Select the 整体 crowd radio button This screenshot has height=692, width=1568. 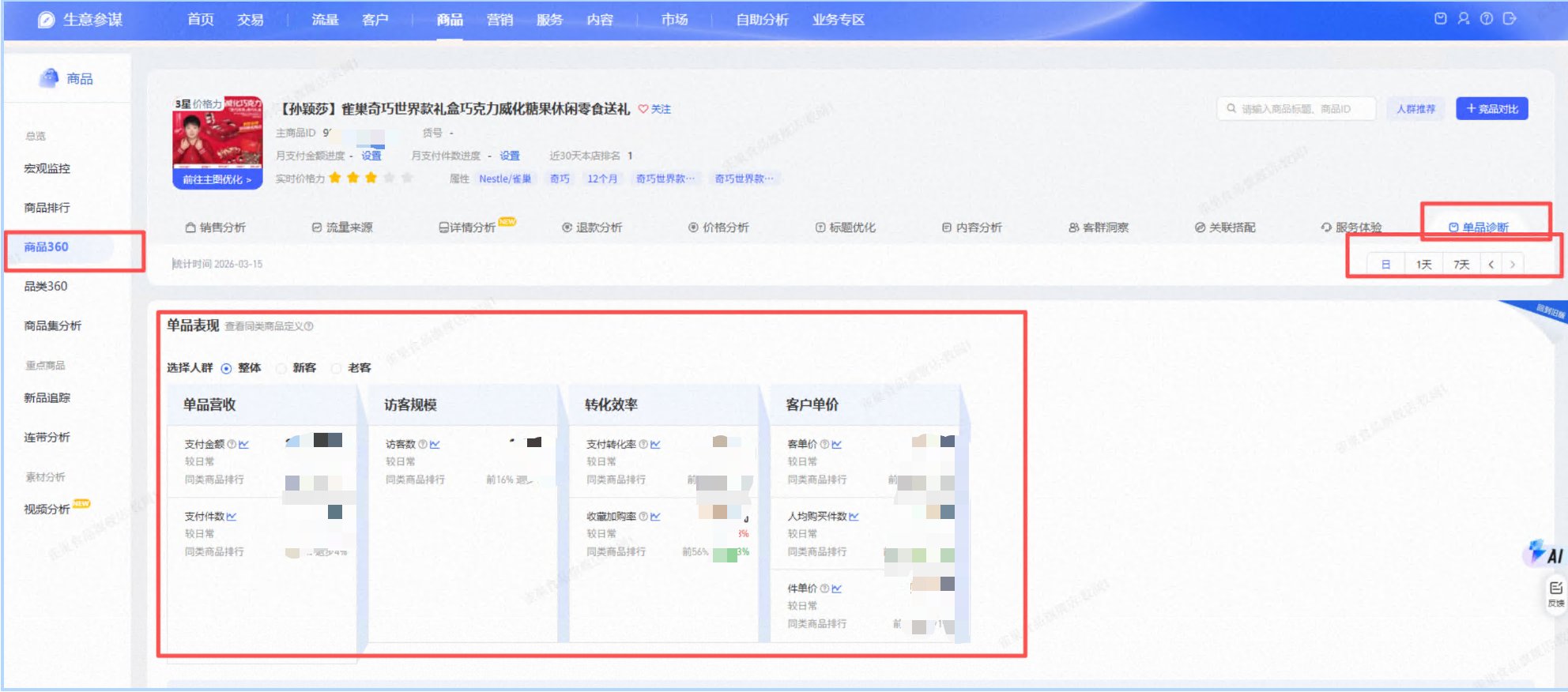click(x=227, y=368)
